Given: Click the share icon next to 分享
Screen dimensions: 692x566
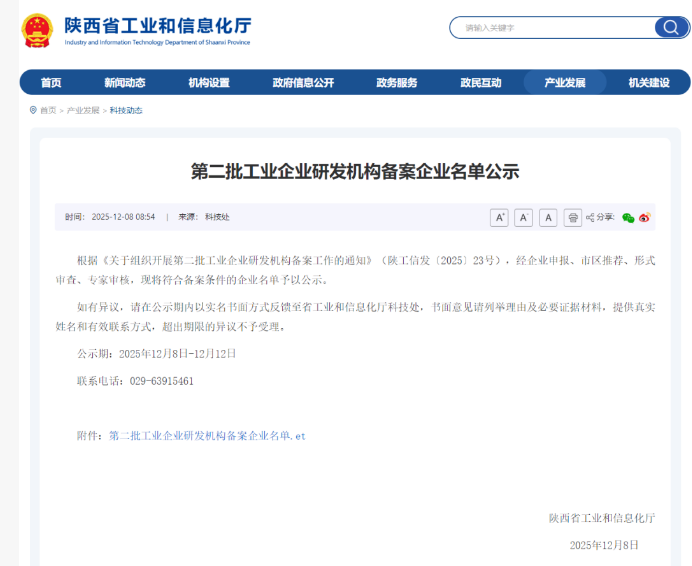Looking at the screenshot, I should pyautogui.click(x=590, y=217).
